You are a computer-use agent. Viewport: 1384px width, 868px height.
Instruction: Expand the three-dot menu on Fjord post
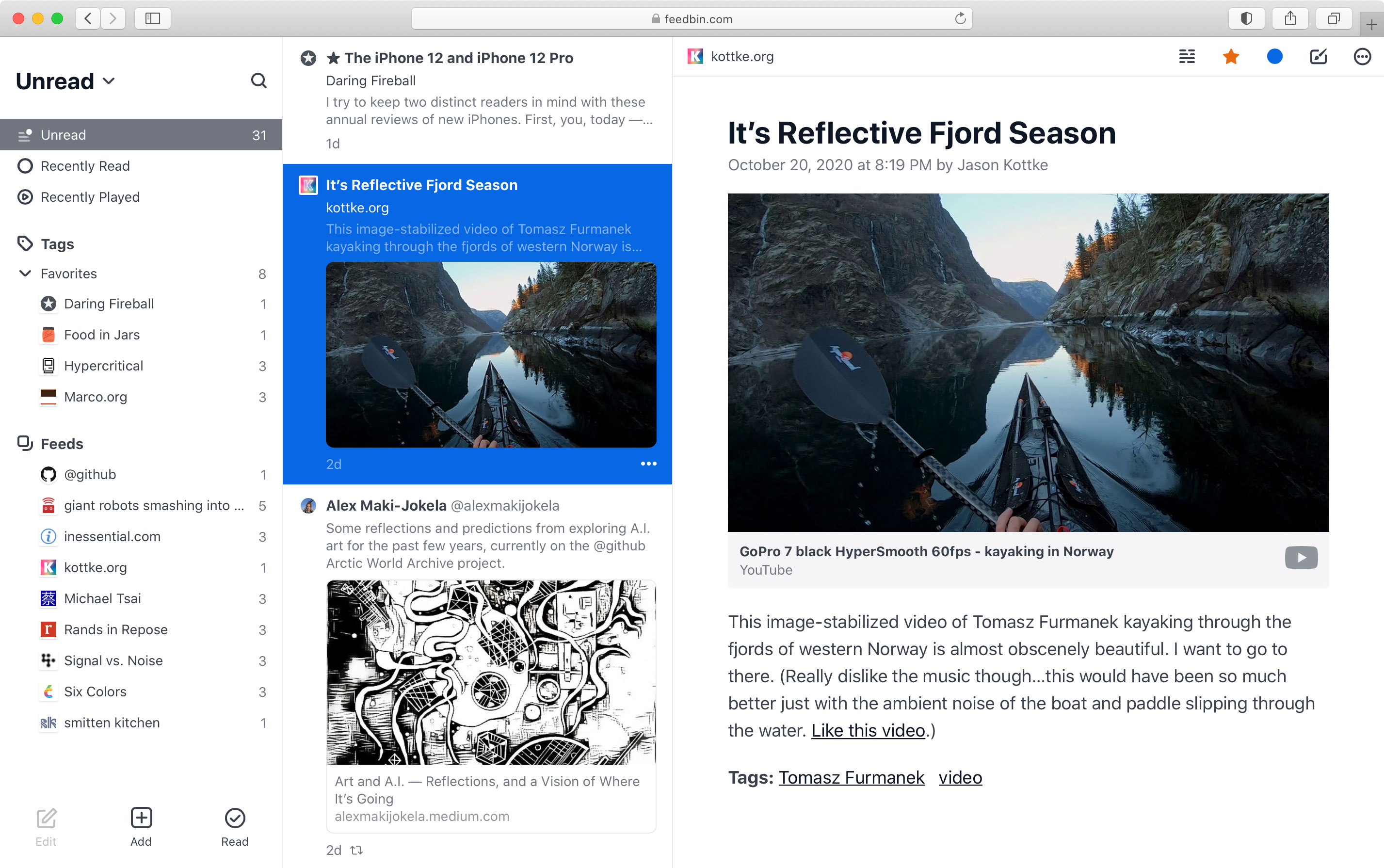click(x=648, y=462)
